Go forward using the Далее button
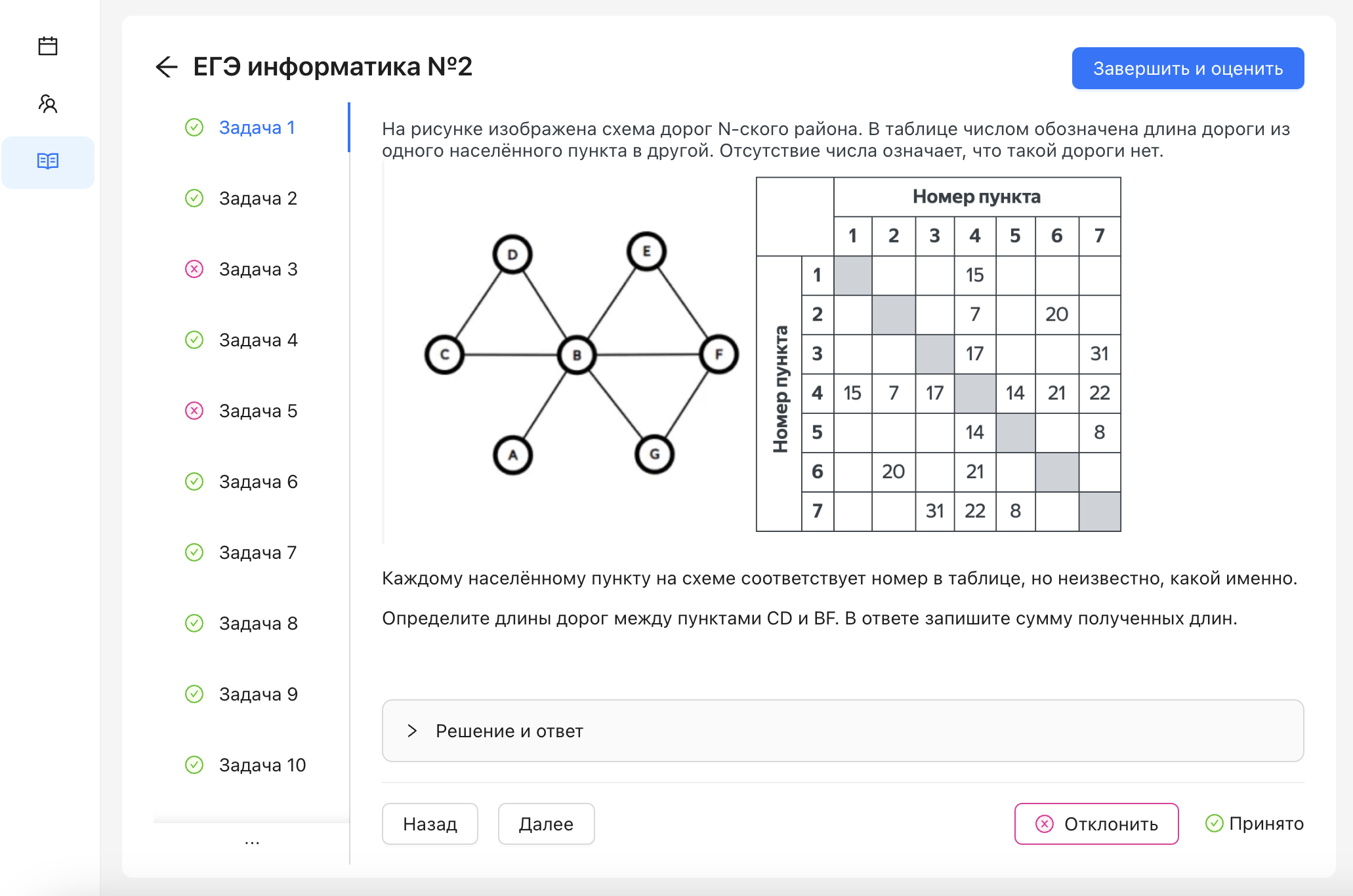The image size is (1353, 896). [545, 823]
